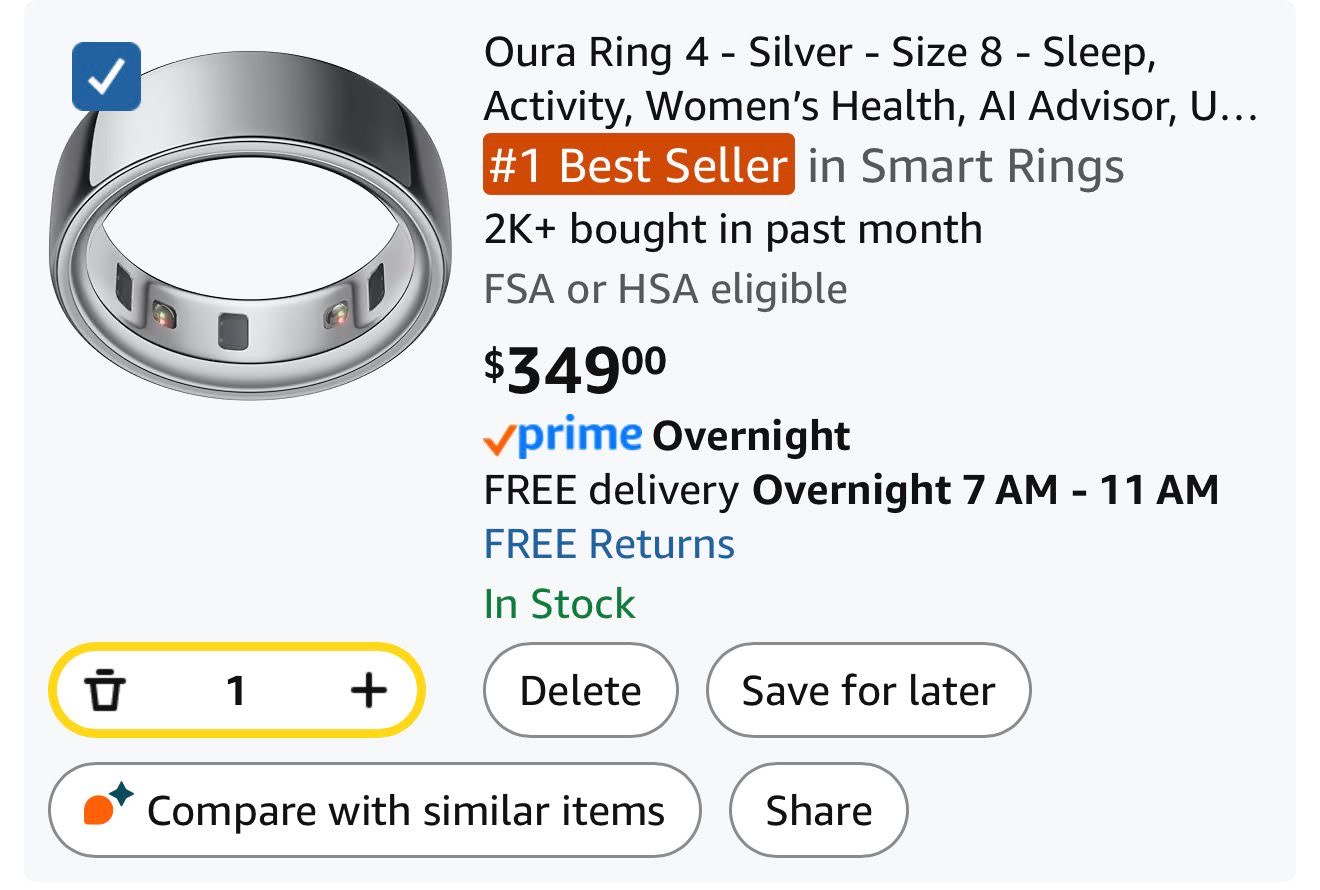The width and height of the screenshot is (1320, 890).
Task: Click the quantity number 1 in the stepper
Action: point(236,690)
